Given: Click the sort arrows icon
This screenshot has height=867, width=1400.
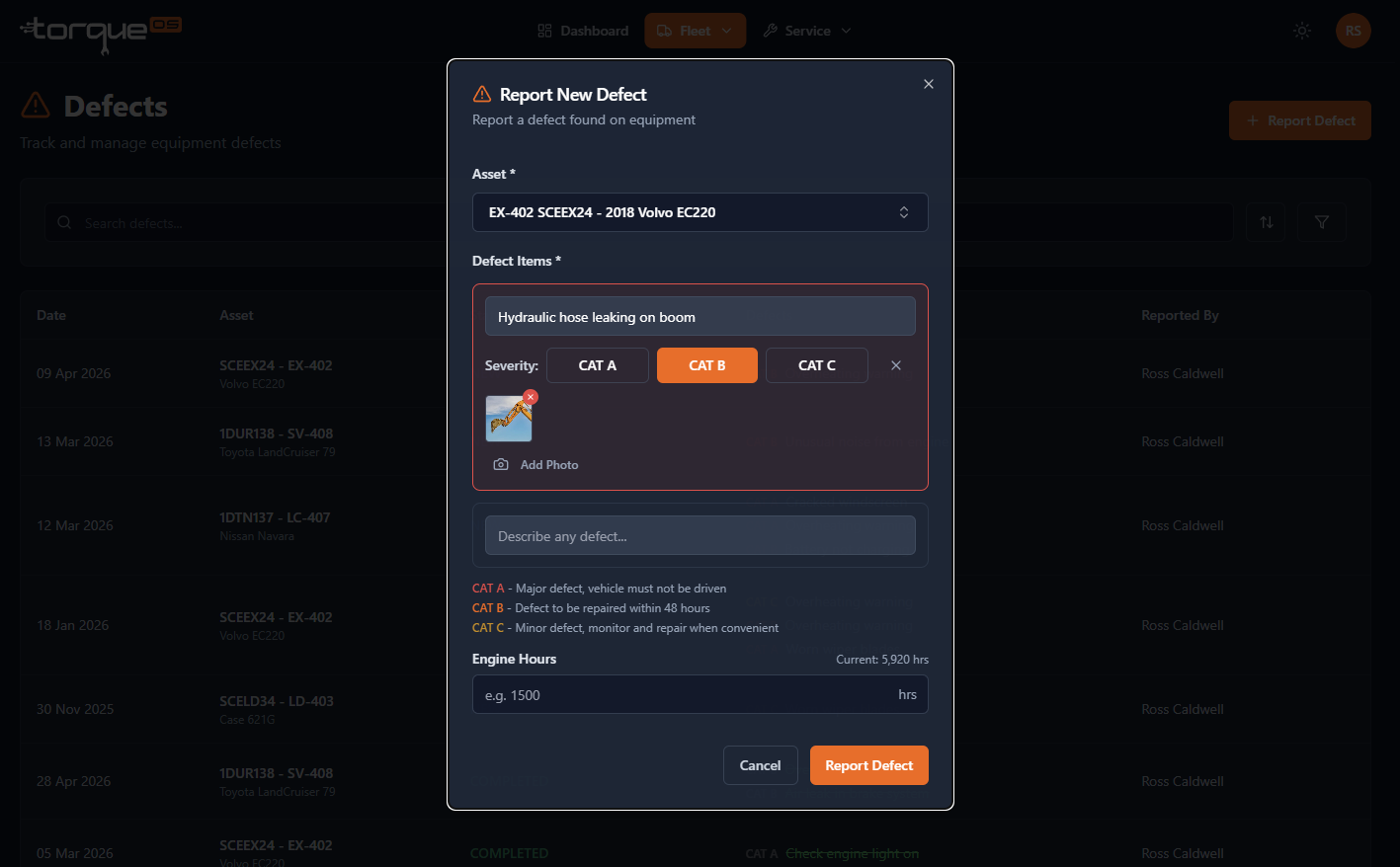Looking at the screenshot, I should [x=1267, y=222].
